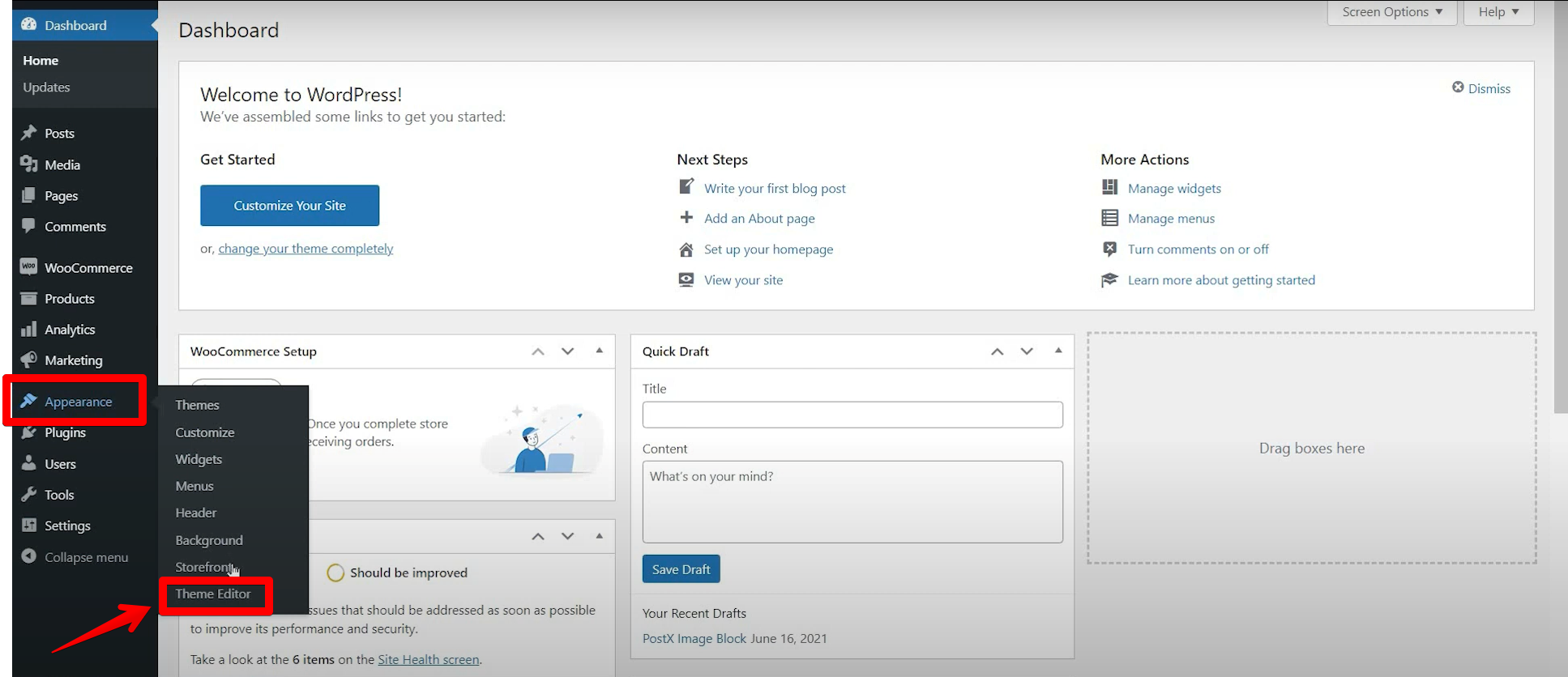
Task: Click the Marketing megaphone icon
Action: (x=29, y=360)
